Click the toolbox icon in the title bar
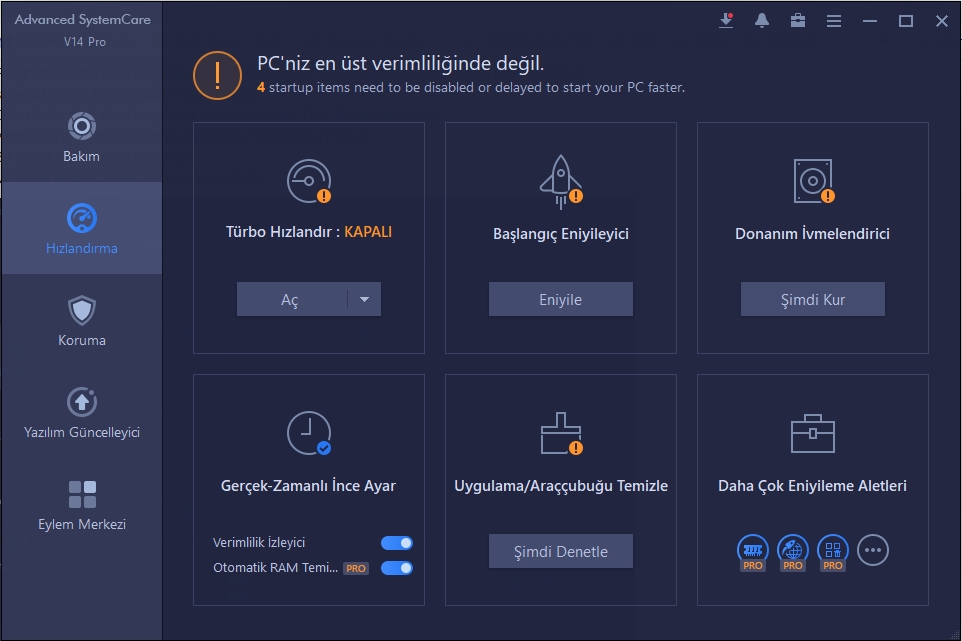Viewport: 962px width, 641px height. [x=797, y=21]
